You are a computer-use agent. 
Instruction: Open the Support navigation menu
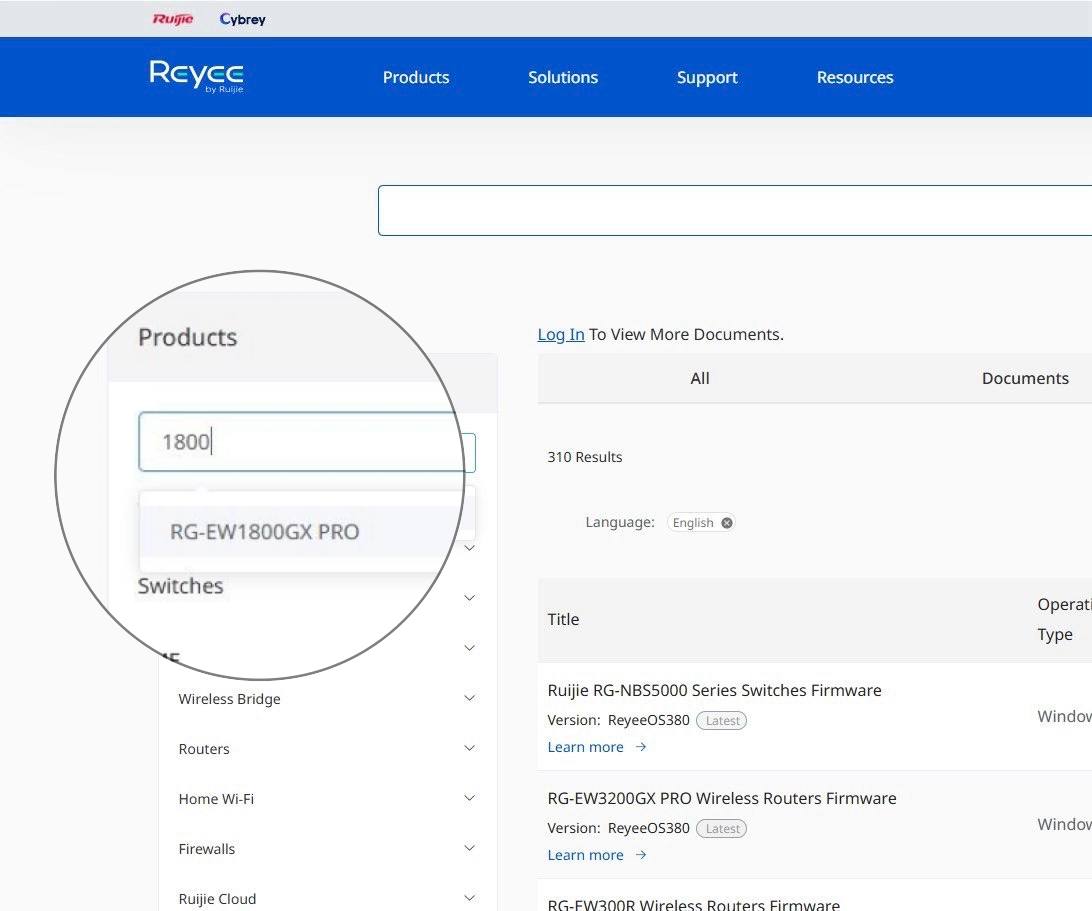707,77
